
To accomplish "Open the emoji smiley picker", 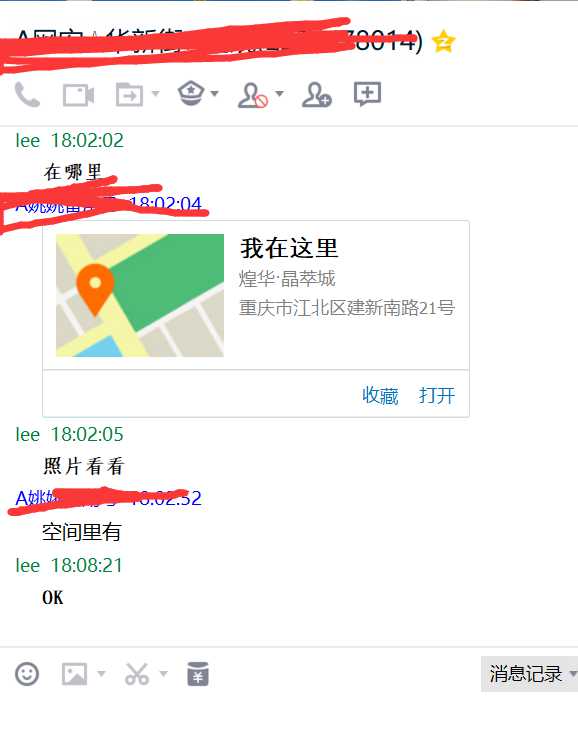I will (x=27, y=673).
